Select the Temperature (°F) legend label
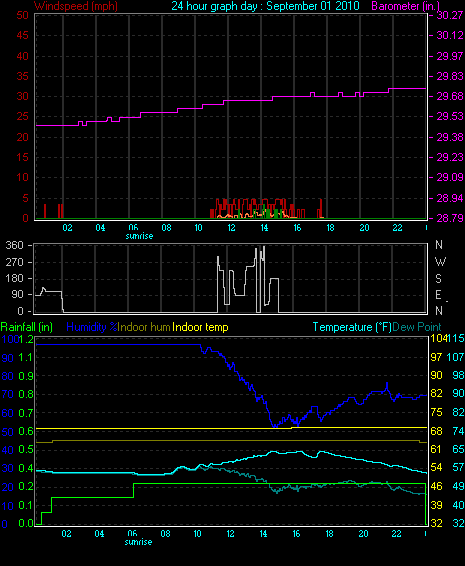The height and width of the screenshot is (566, 465). point(352,327)
